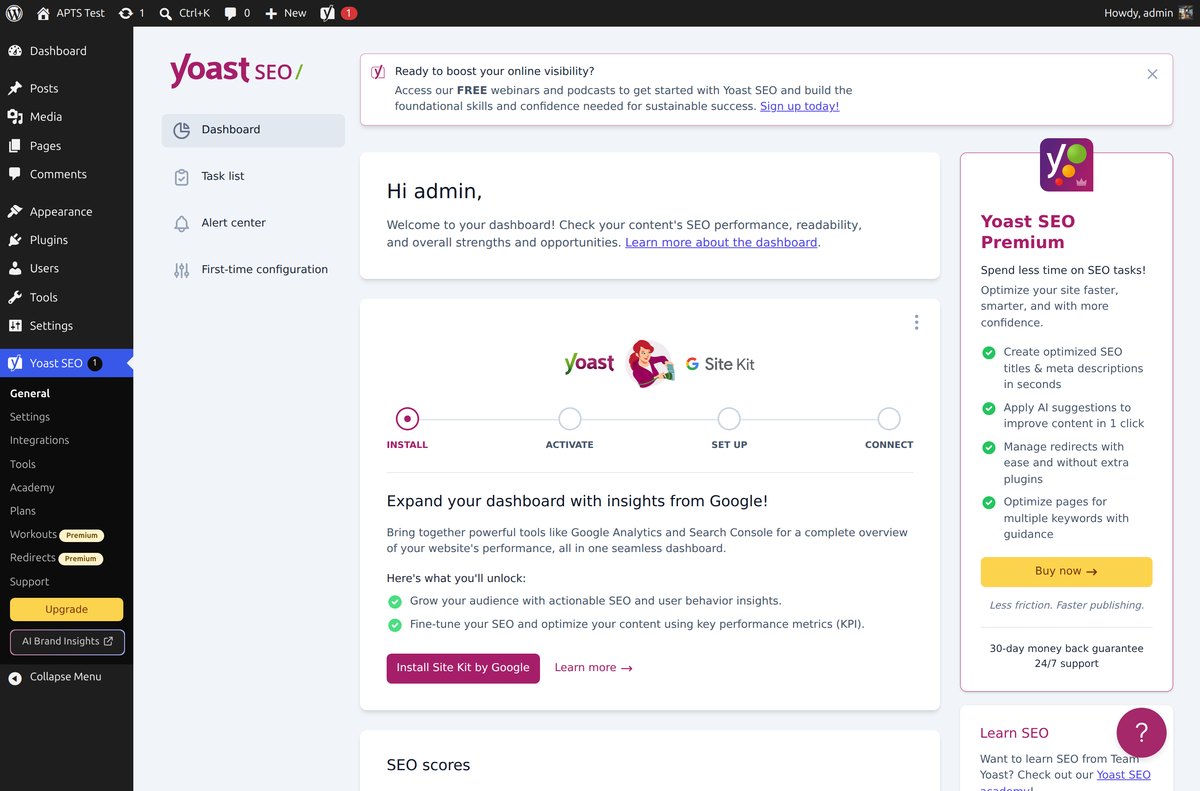Screen dimensions: 1200x791
Task: Open the Ctrl+K search shortcut
Action: [184, 13]
